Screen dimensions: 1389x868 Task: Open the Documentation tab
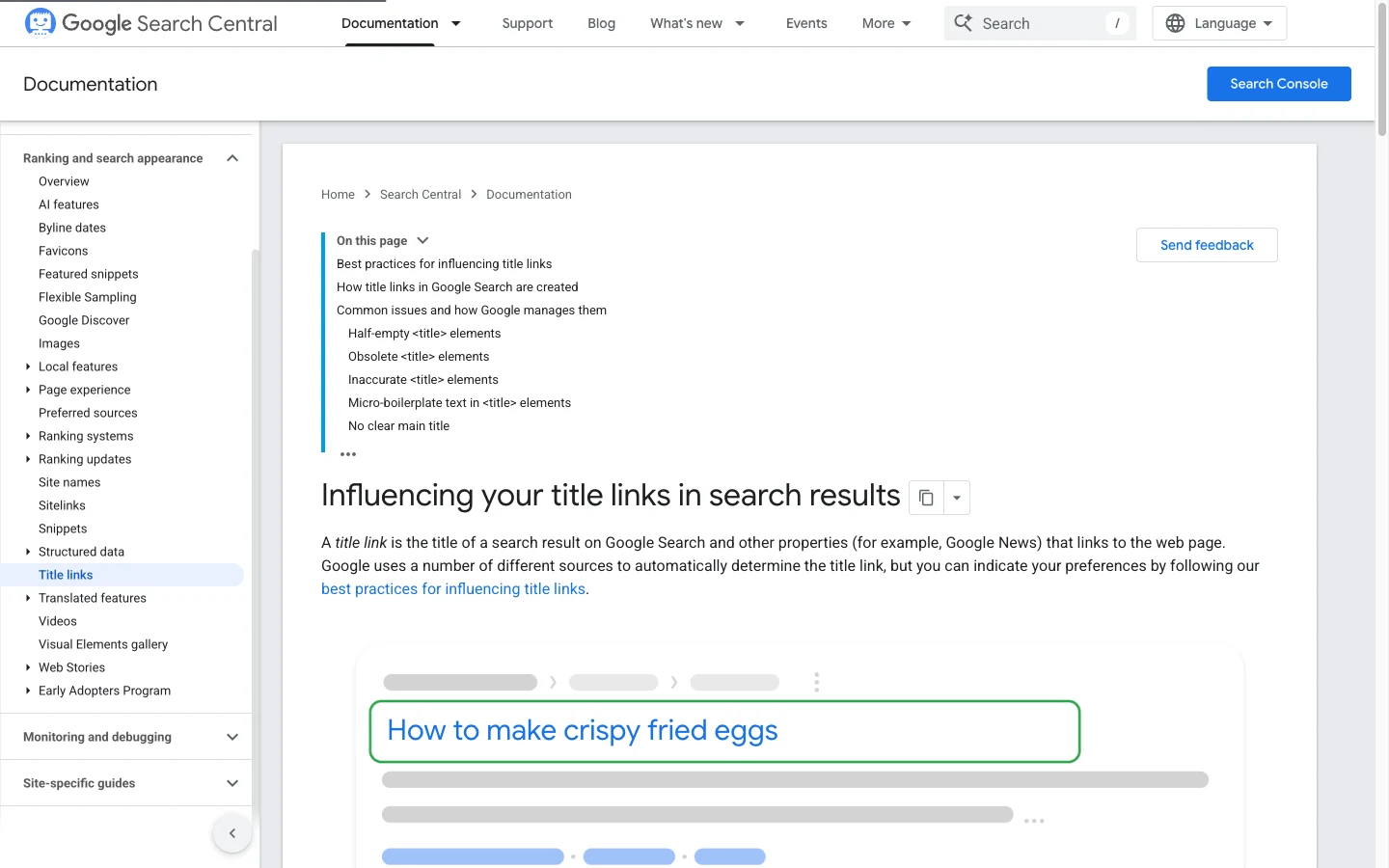[x=390, y=23]
